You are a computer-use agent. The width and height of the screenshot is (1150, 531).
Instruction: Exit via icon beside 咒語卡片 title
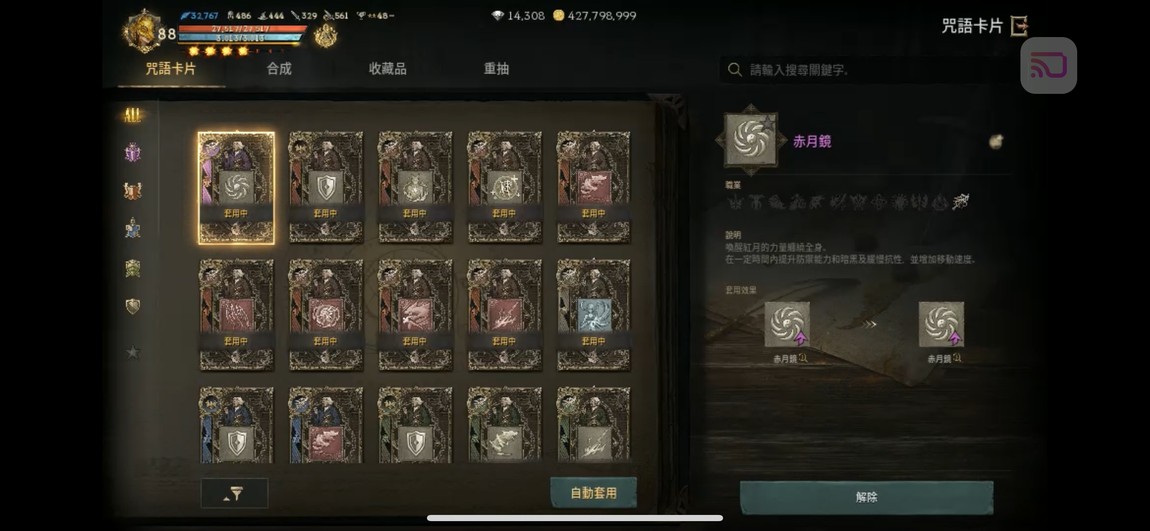(x=1019, y=26)
